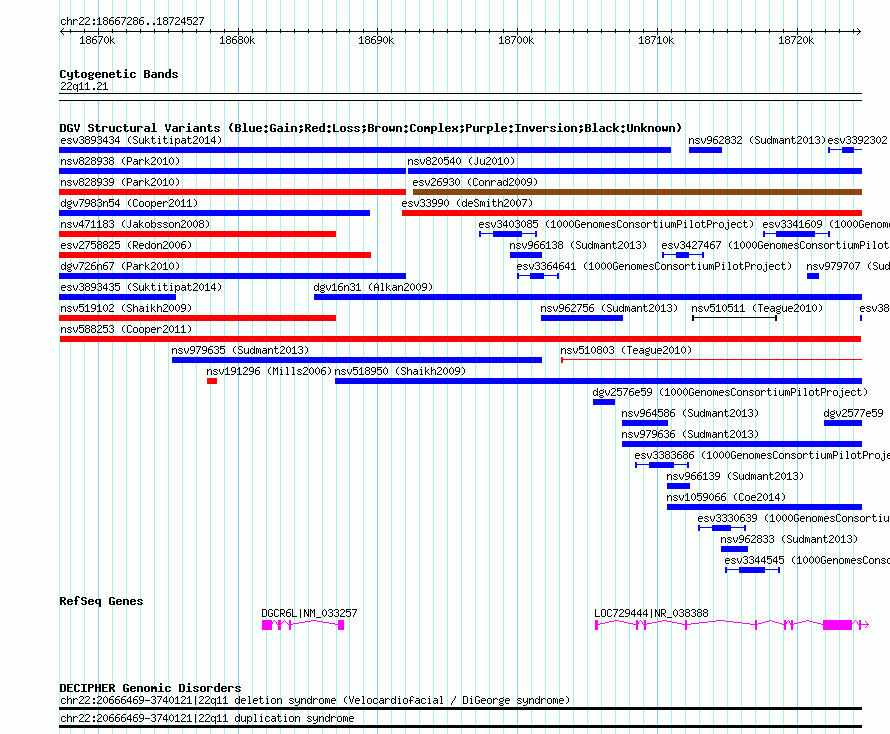This screenshot has height=734, width=890.
Task: Click the DGCR6L|NM_033257 gene label
Action: (x=309, y=613)
